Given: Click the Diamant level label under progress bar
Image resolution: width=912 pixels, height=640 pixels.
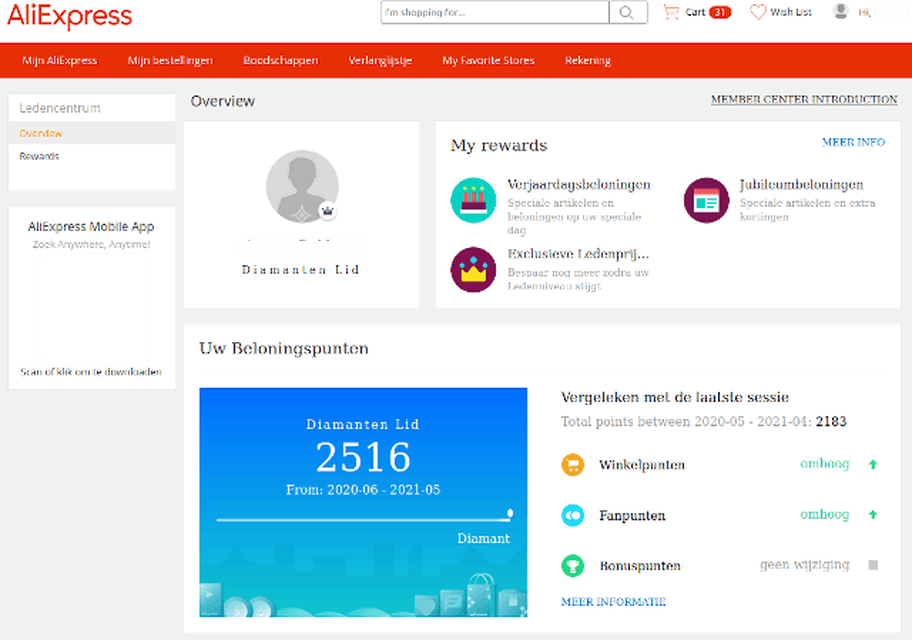Looking at the screenshot, I should (x=483, y=539).
